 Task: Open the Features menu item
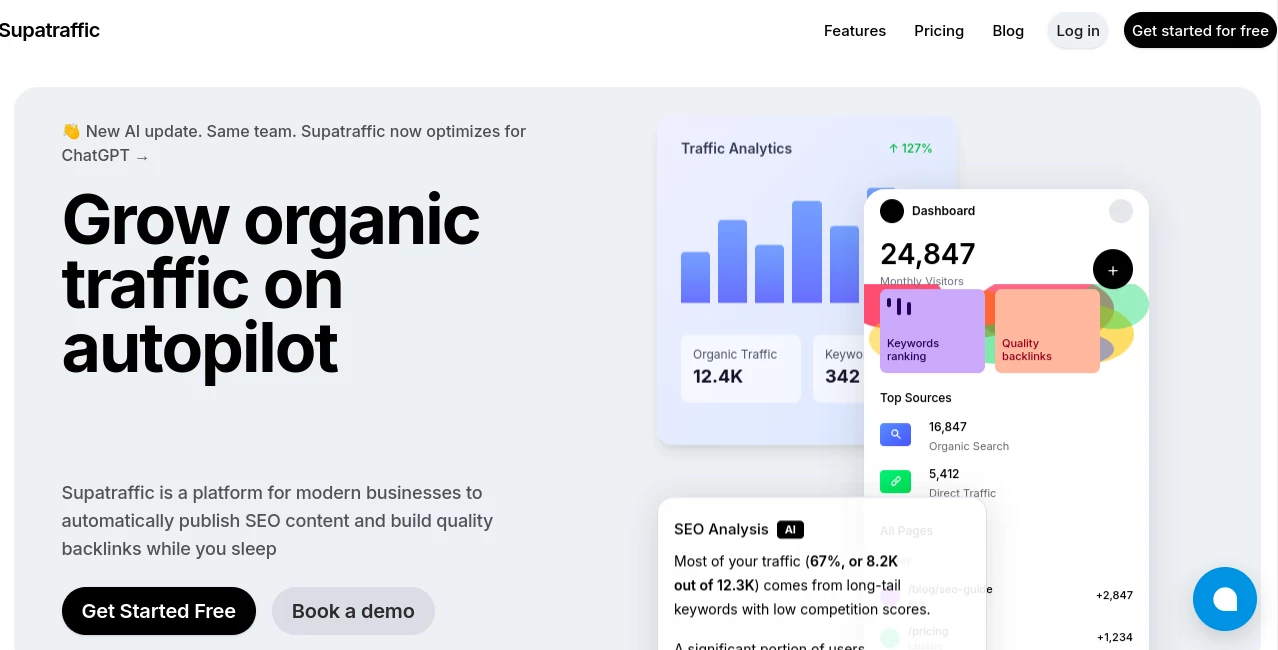(854, 31)
